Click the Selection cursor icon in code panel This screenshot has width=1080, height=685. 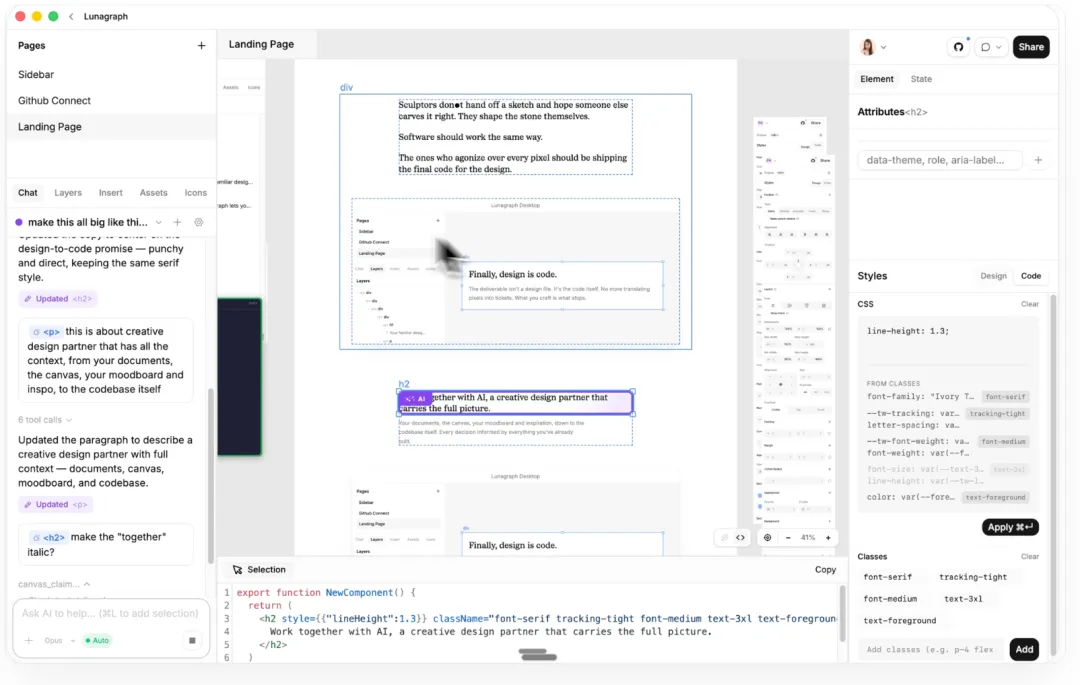[237, 569]
